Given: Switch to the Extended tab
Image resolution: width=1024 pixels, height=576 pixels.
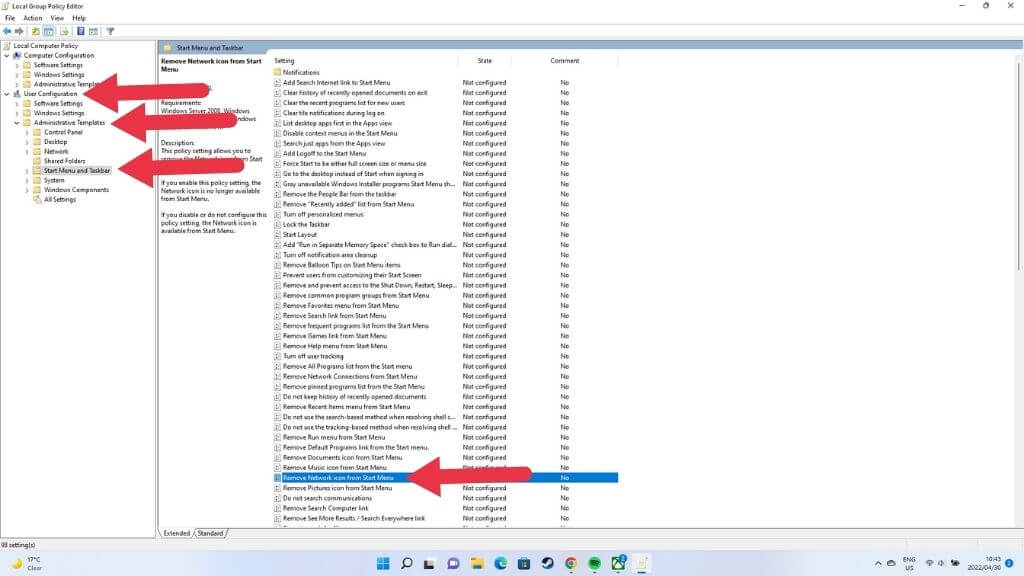Looking at the screenshot, I should tap(176, 534).
